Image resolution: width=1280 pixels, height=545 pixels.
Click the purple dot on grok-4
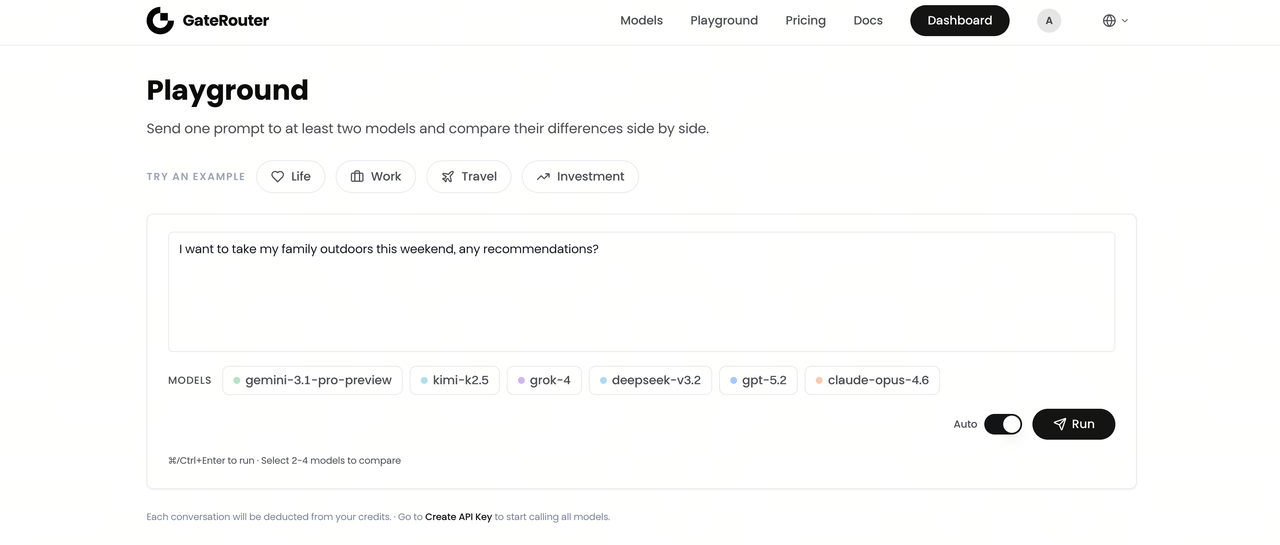click(522, 381)
